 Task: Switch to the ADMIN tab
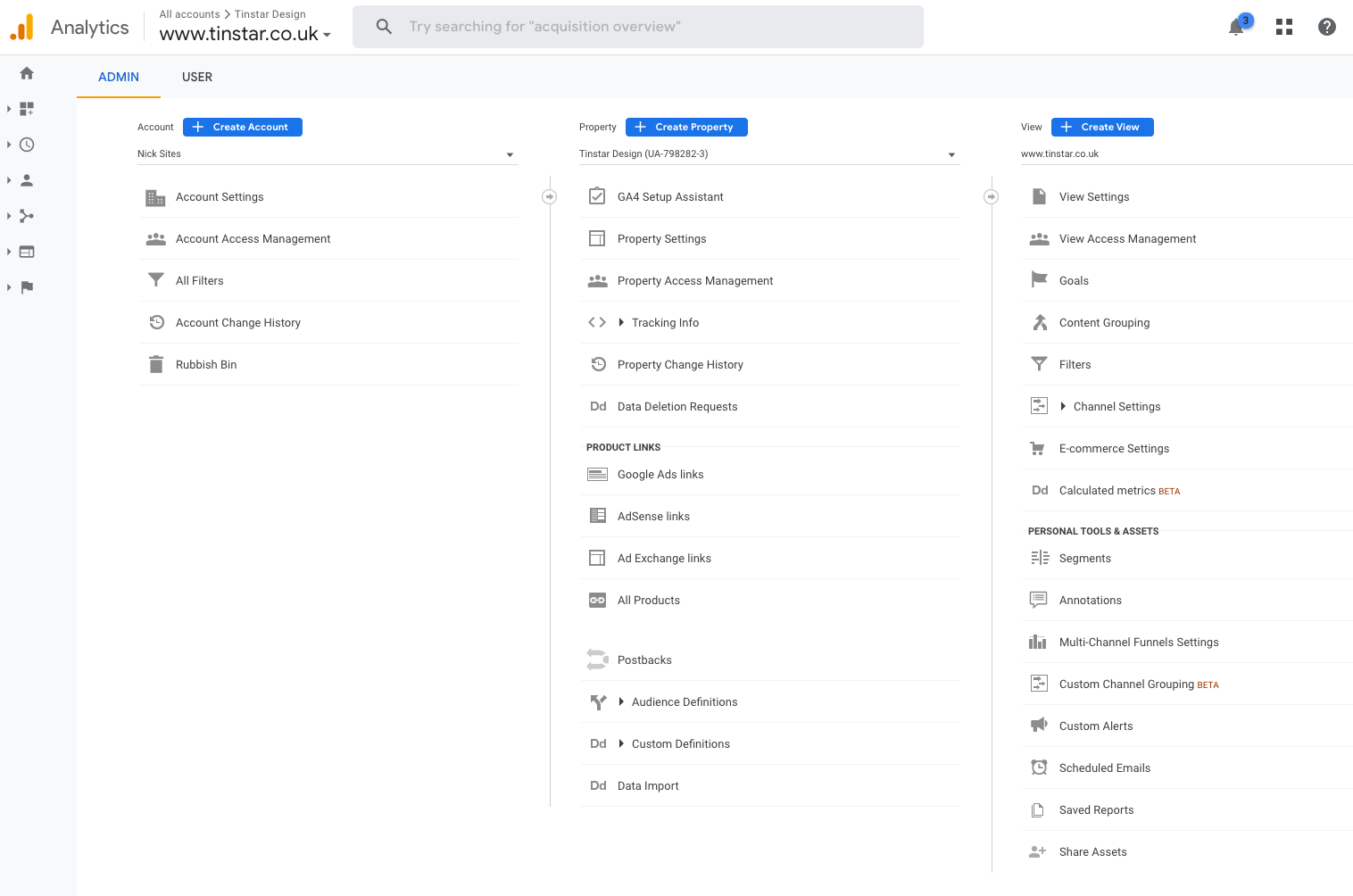[119, 77]
